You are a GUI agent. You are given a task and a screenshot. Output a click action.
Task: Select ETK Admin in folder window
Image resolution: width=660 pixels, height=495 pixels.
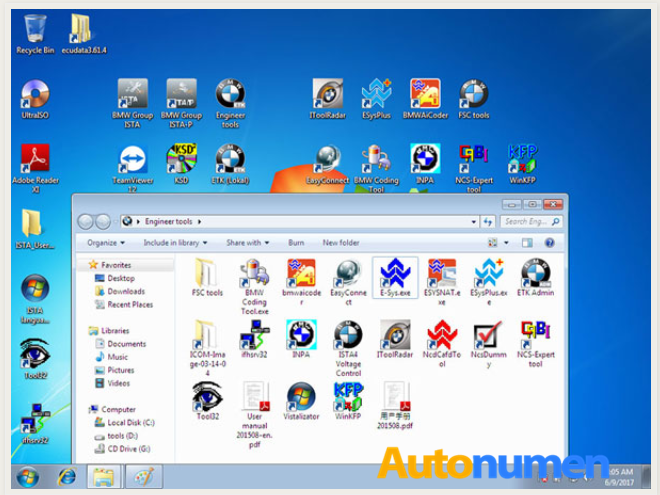(535, 278)
